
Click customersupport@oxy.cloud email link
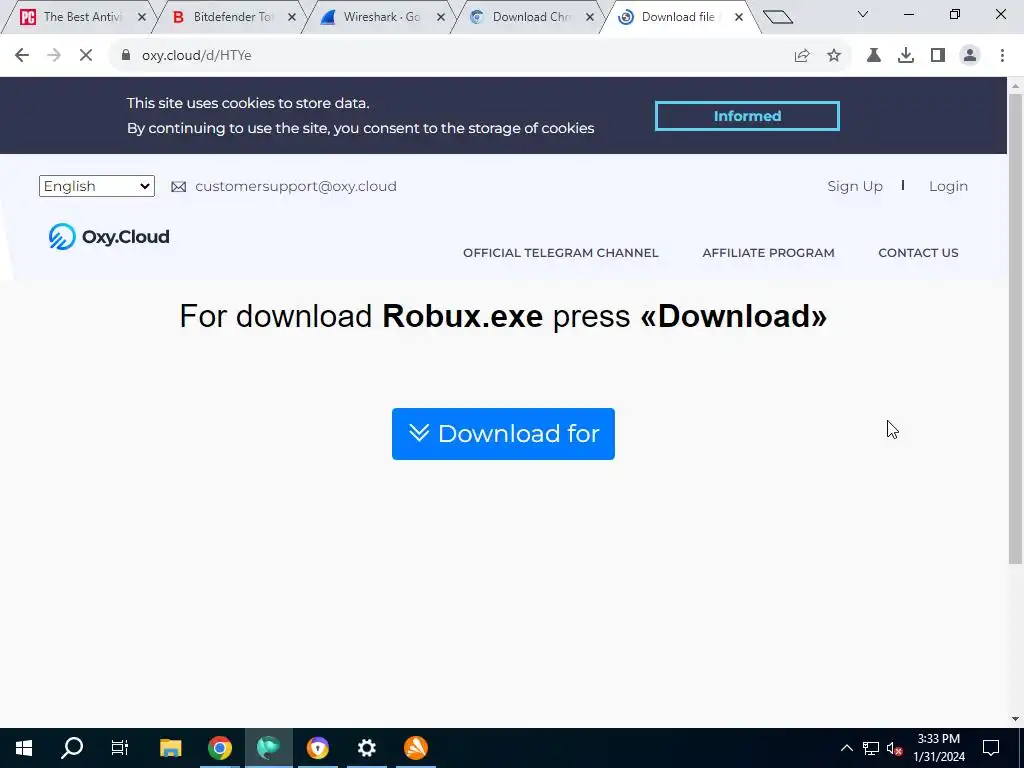tap(296, 186)
